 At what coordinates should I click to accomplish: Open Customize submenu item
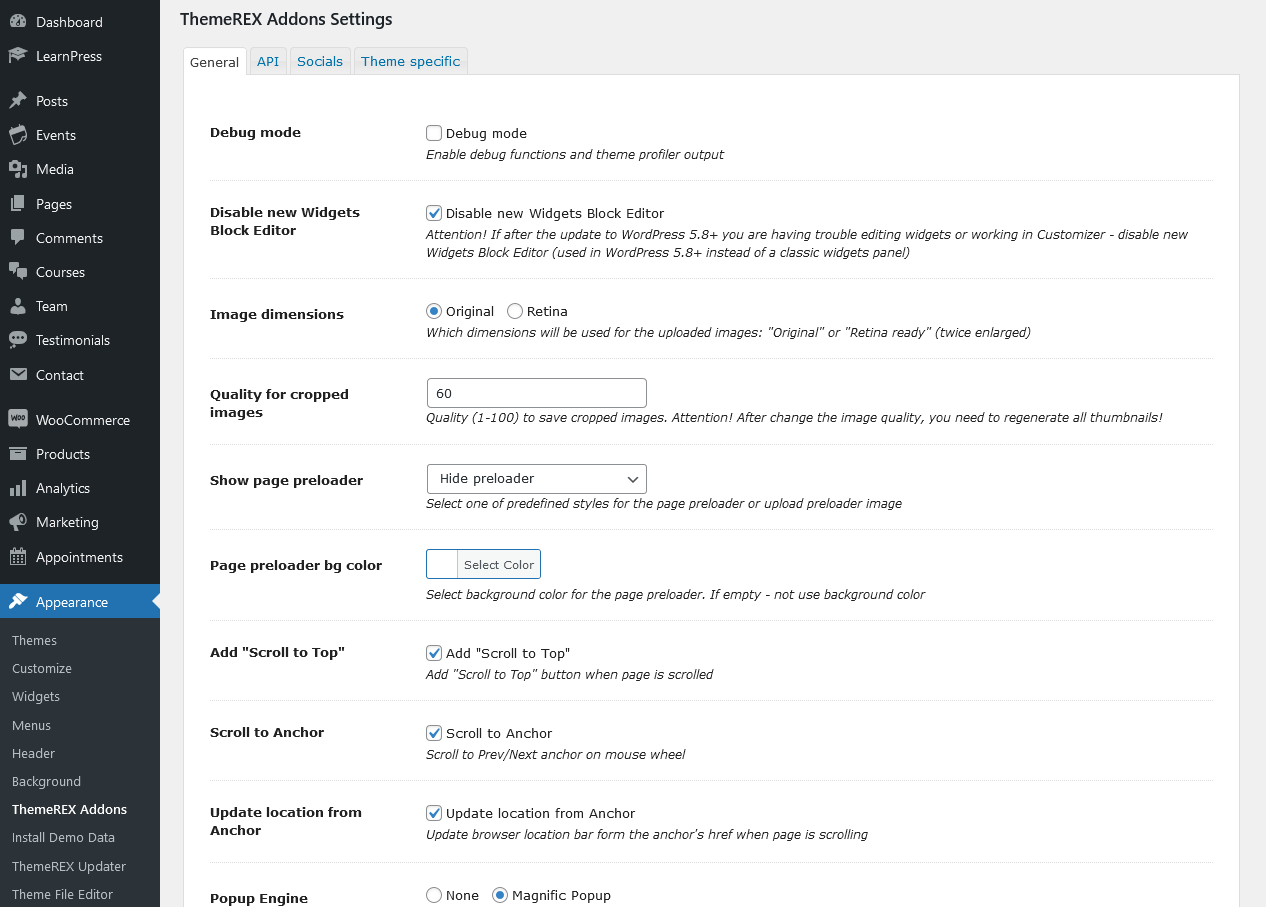pos(42,668)
